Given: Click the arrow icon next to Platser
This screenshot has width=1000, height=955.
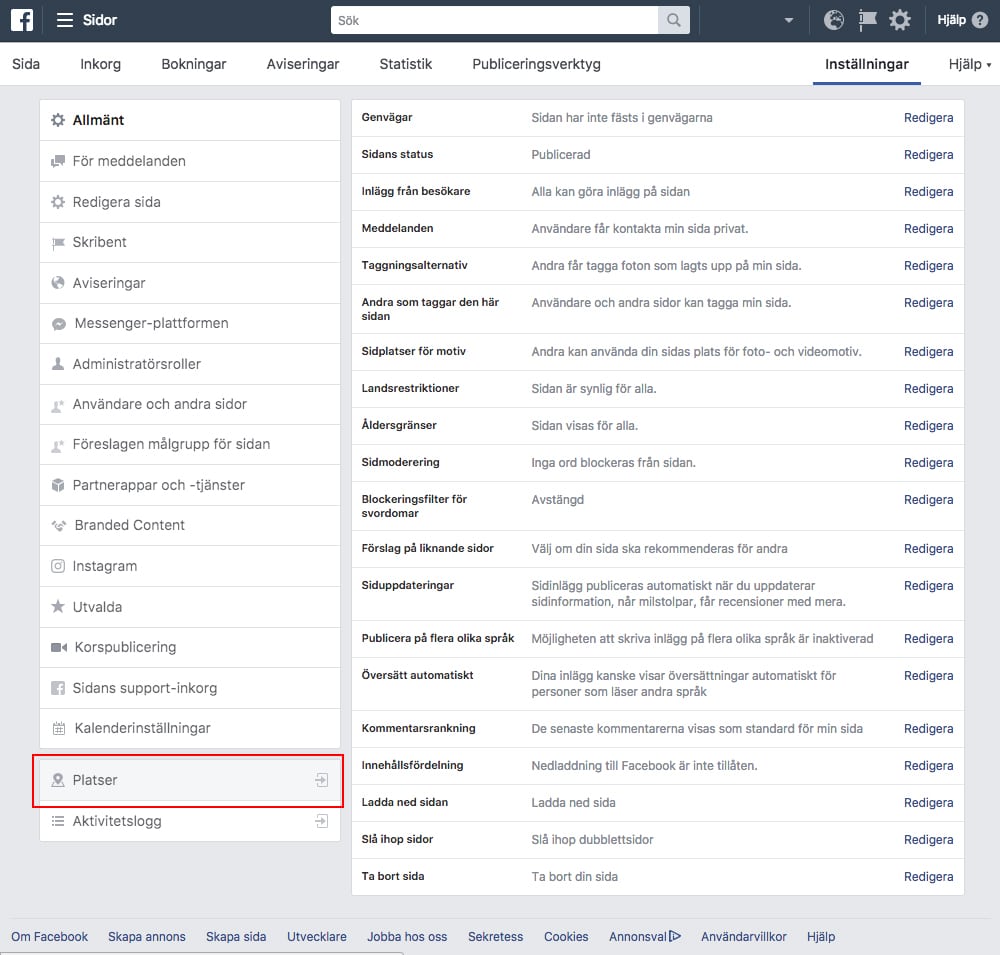Looking at the screenshot, I should click(x=321, y=780).
